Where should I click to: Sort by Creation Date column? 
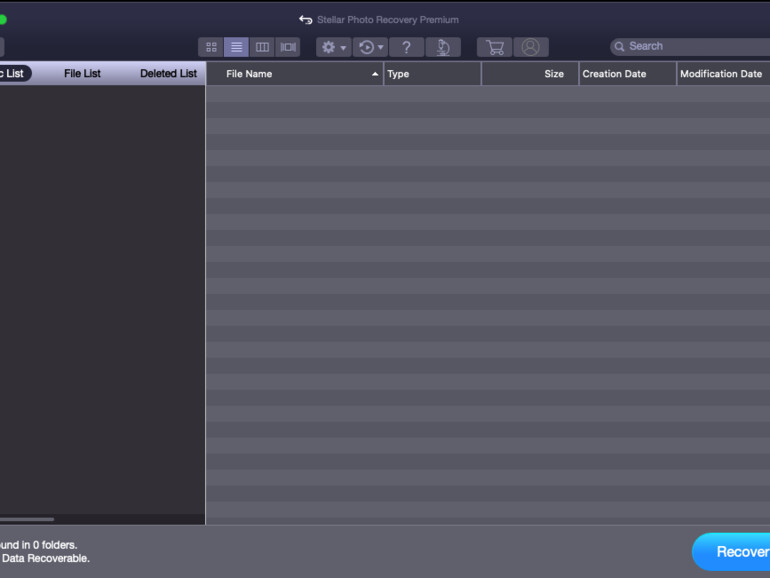(628, 74)
